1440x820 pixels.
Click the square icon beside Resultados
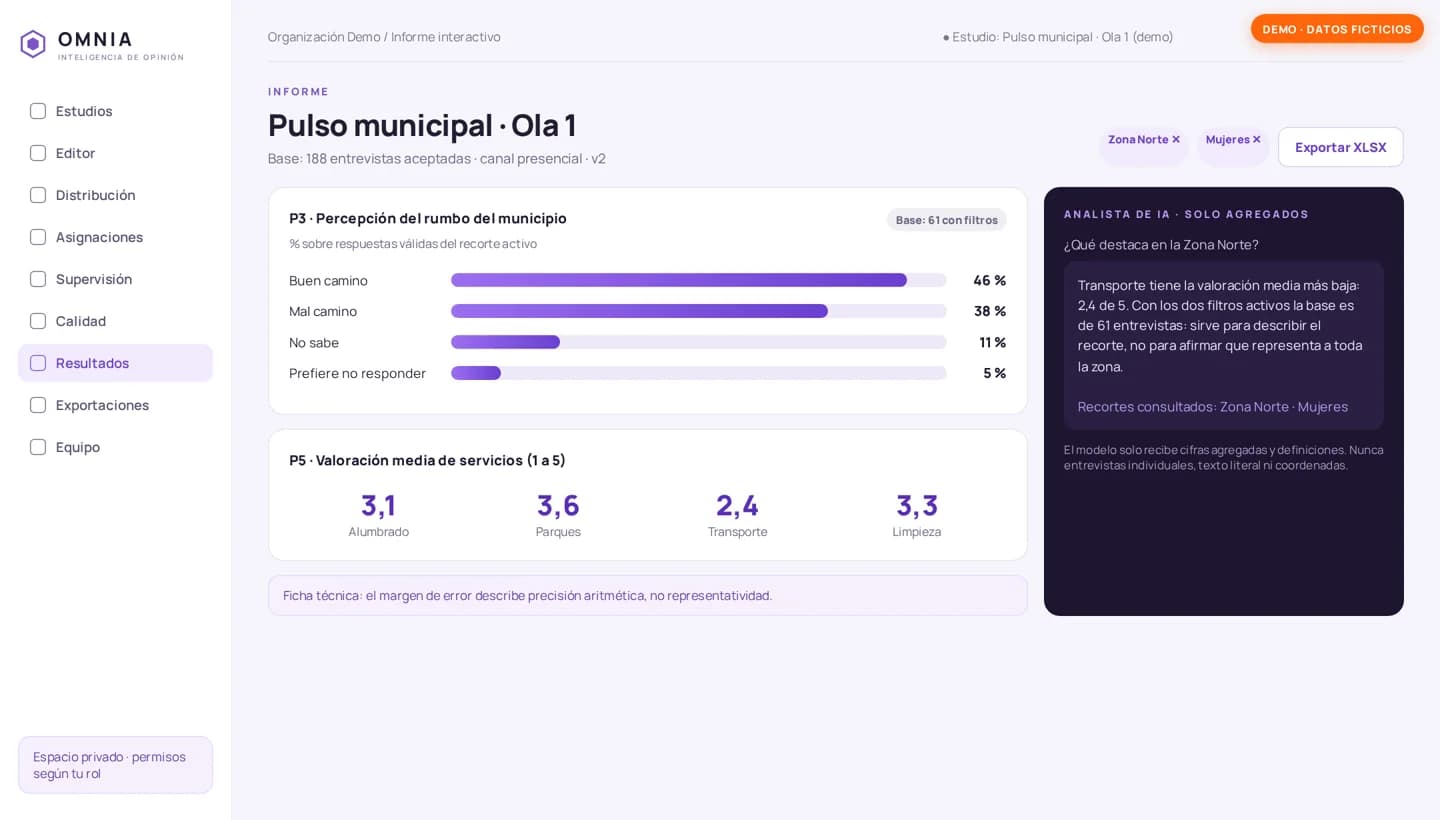point(38,363)
